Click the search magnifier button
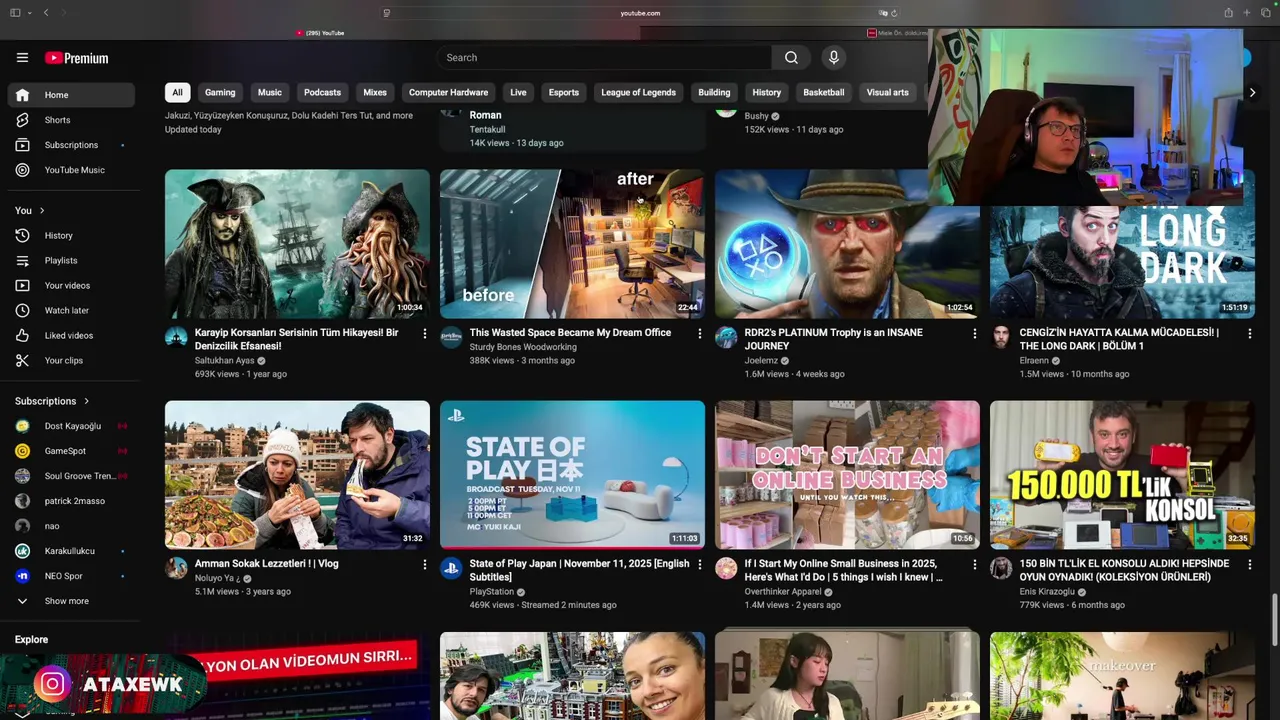 (791, 58)
